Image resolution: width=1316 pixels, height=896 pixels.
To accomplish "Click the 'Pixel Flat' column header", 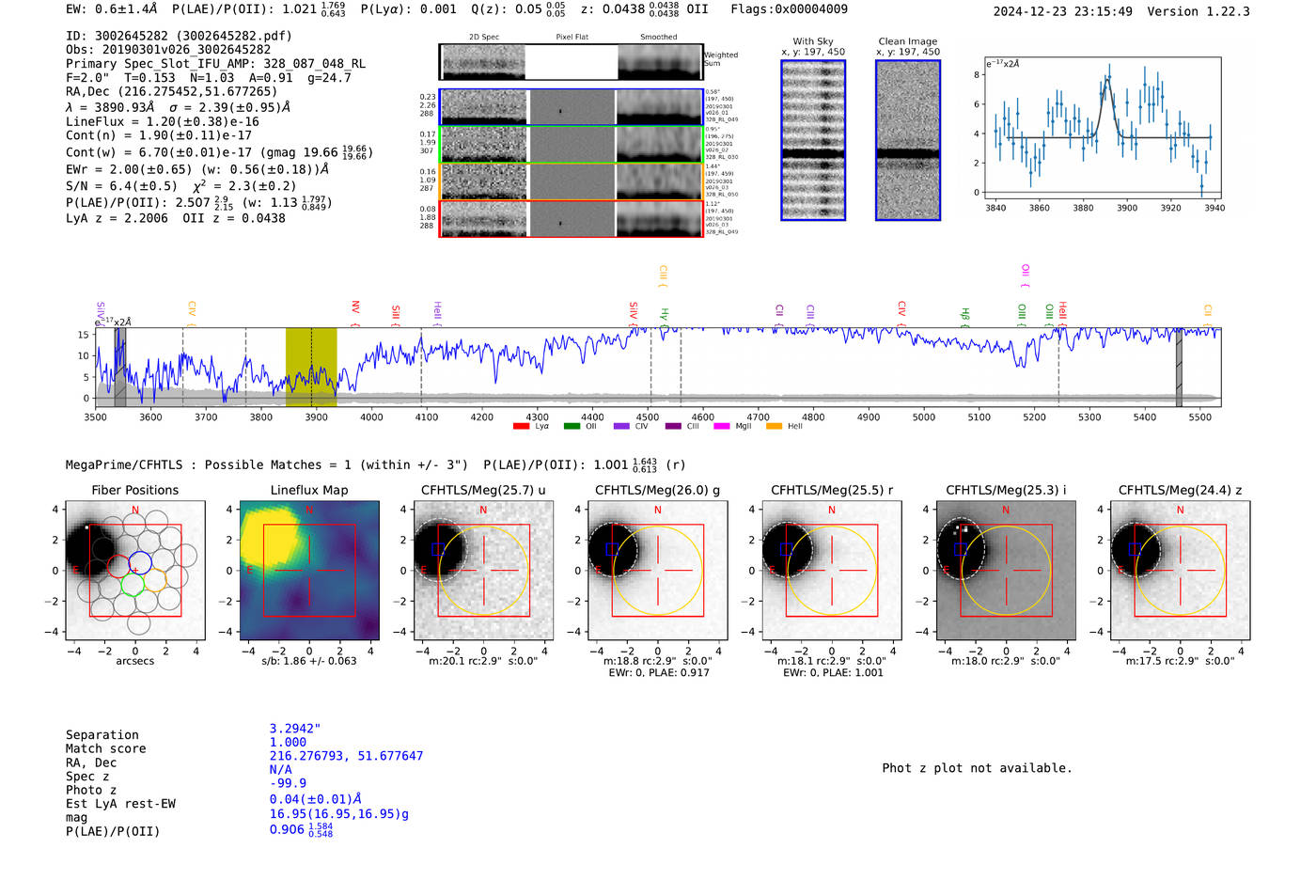I will coord(572,37).
